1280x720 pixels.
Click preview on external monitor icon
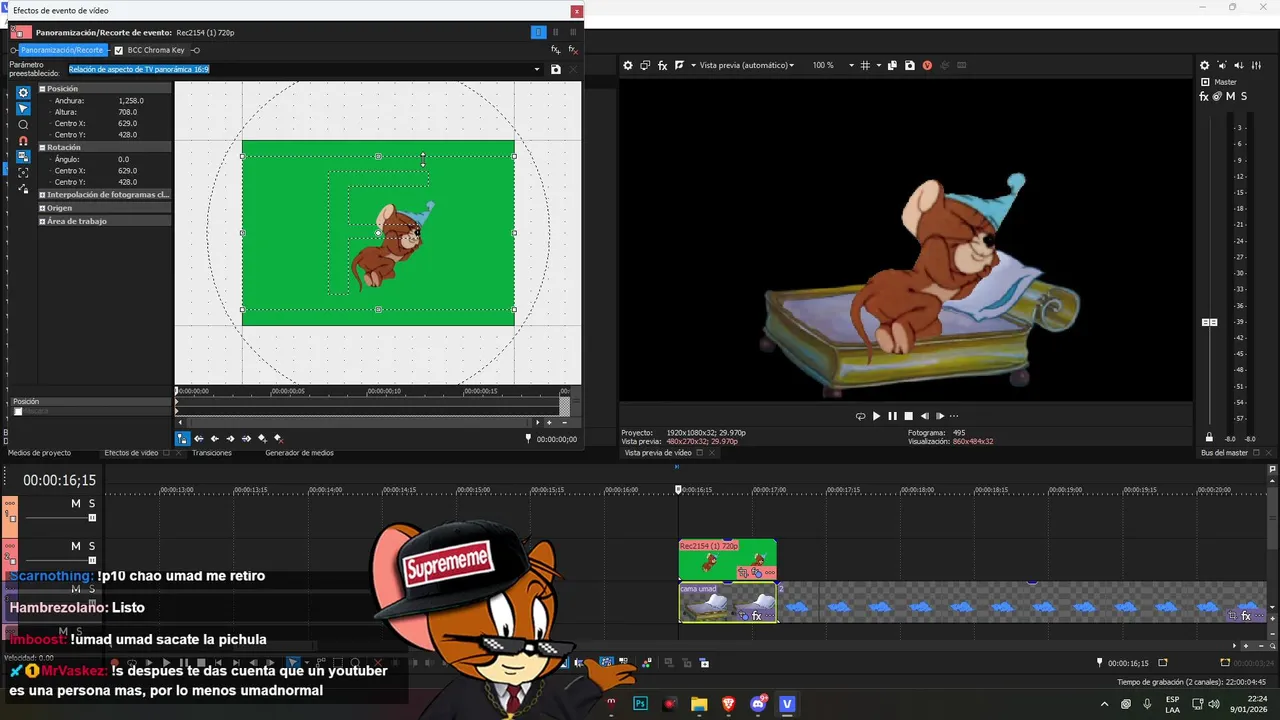click(x=645, y=65)
